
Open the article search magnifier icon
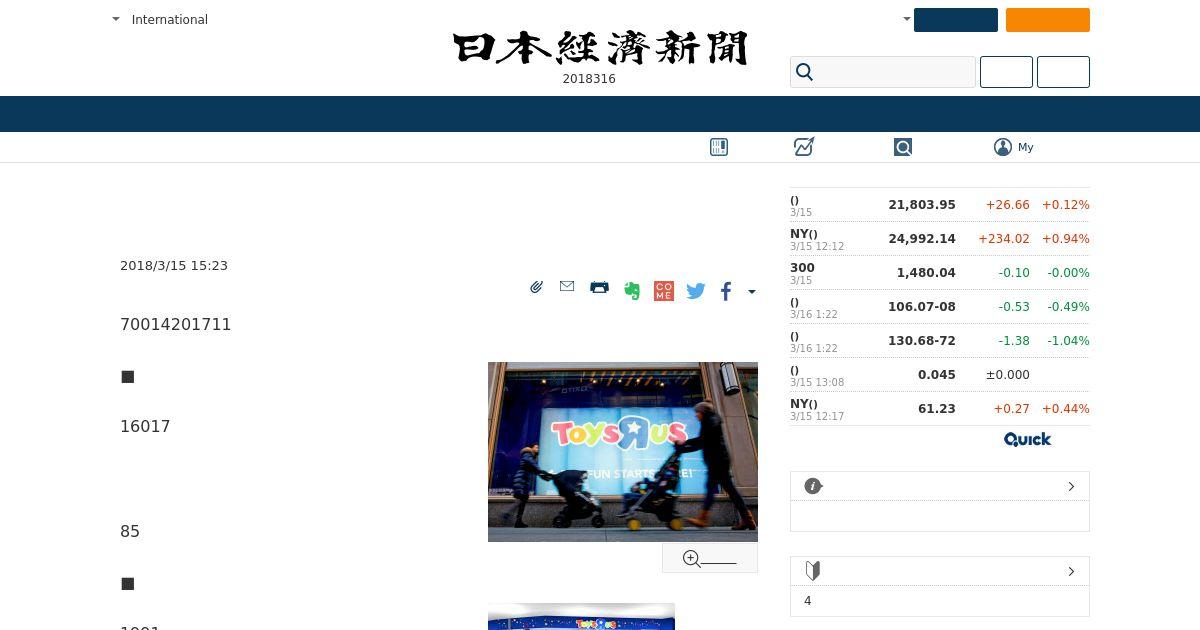pos(903,147)
